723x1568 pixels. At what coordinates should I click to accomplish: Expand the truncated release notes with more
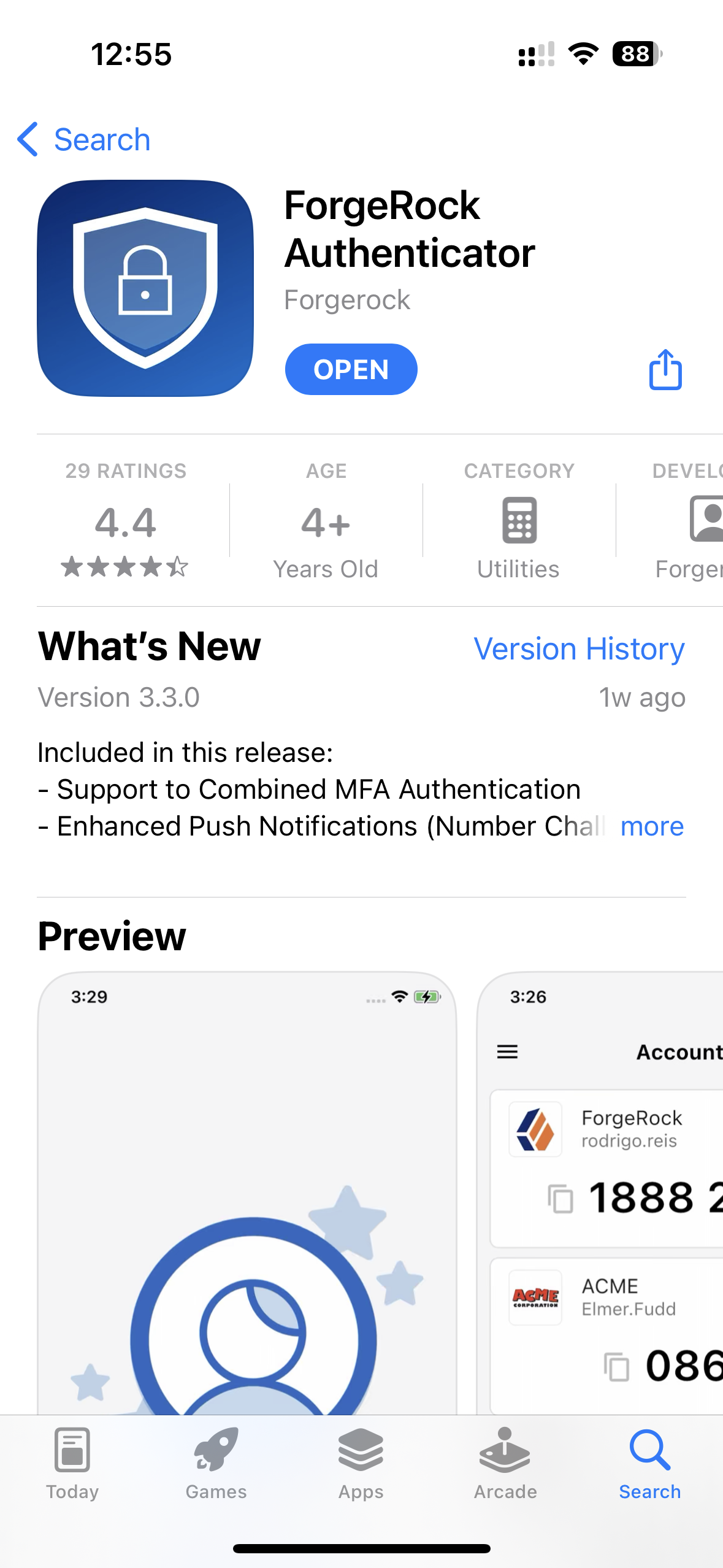651,826
